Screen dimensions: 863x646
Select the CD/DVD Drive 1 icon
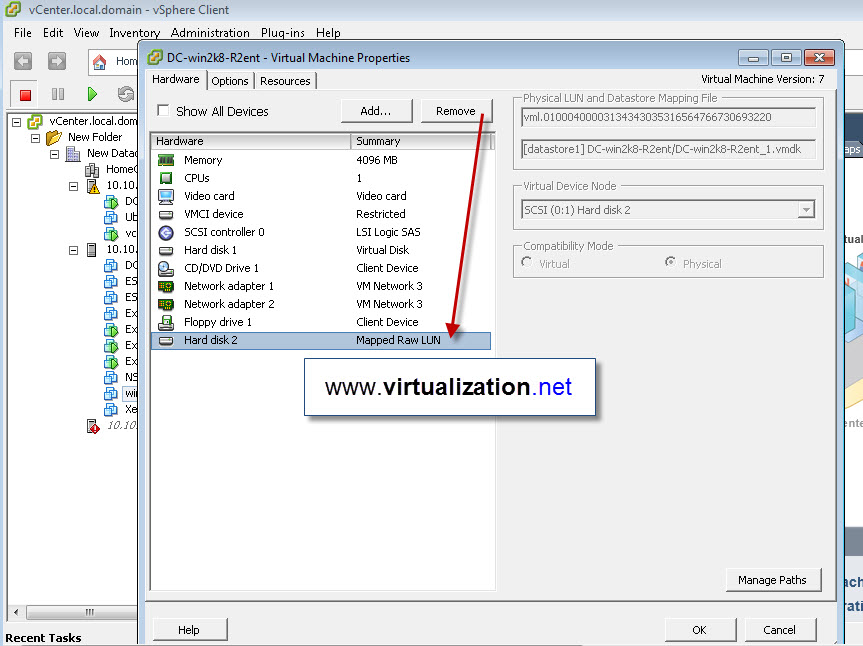click(x=166, y=269)
